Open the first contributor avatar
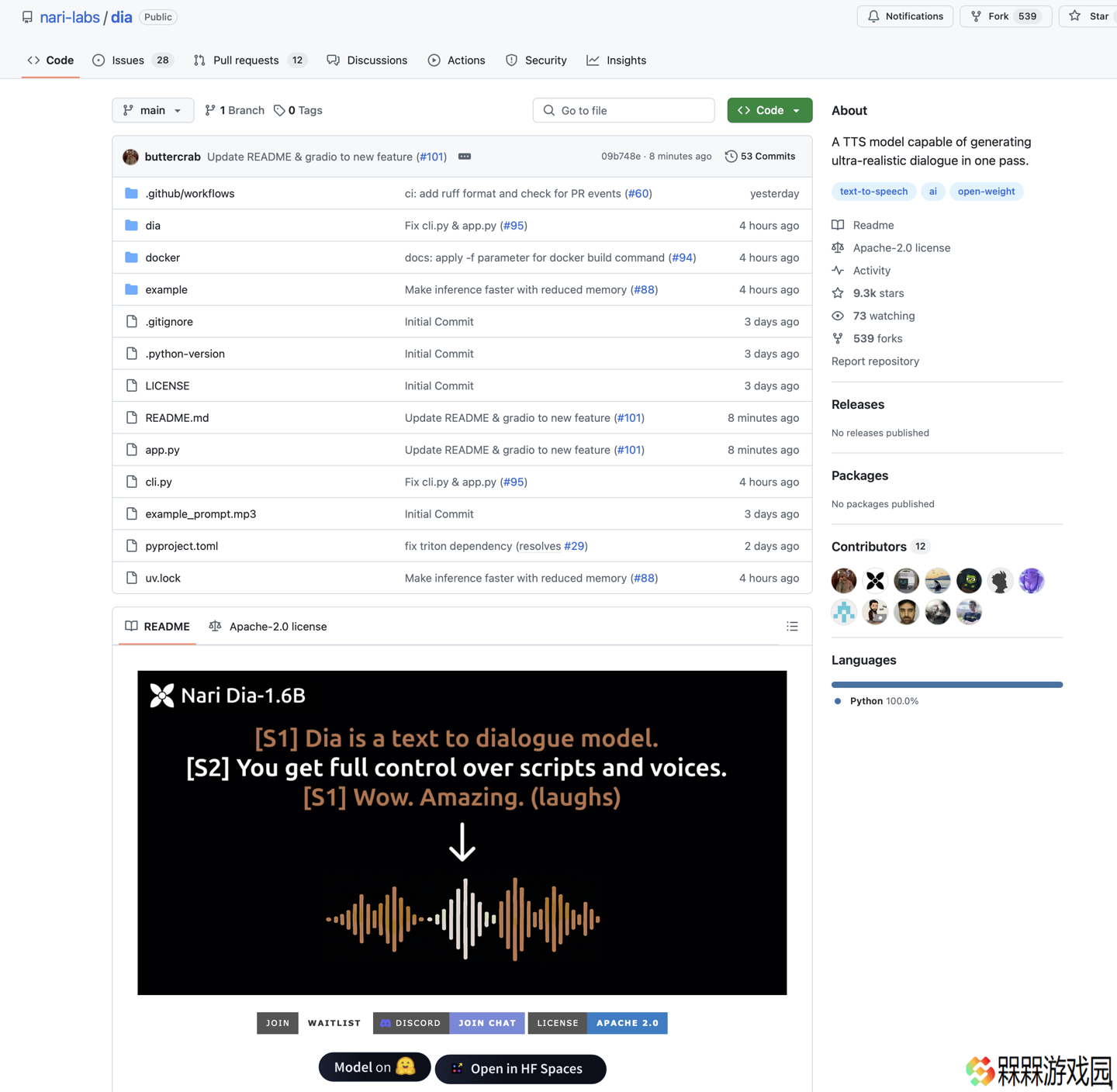The height and width of the screenshot is (1092, 1117). [x=844, y=581]
